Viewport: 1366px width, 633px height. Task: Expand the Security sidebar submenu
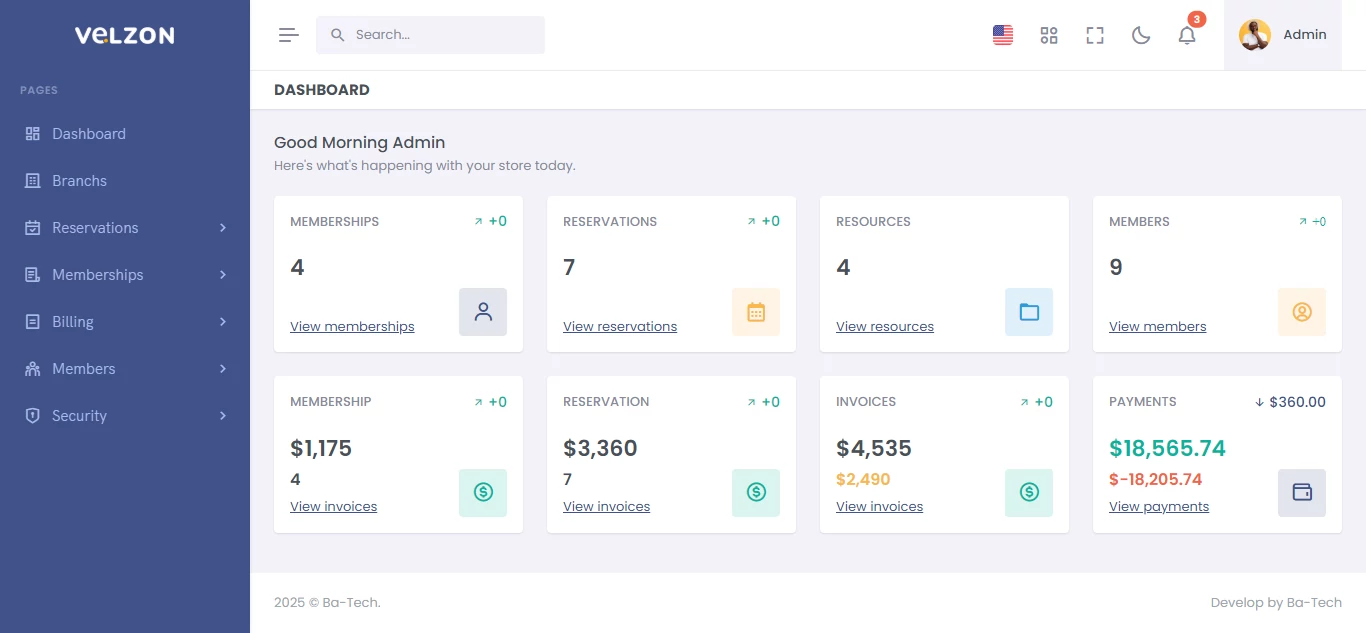(x=125, y=416)
